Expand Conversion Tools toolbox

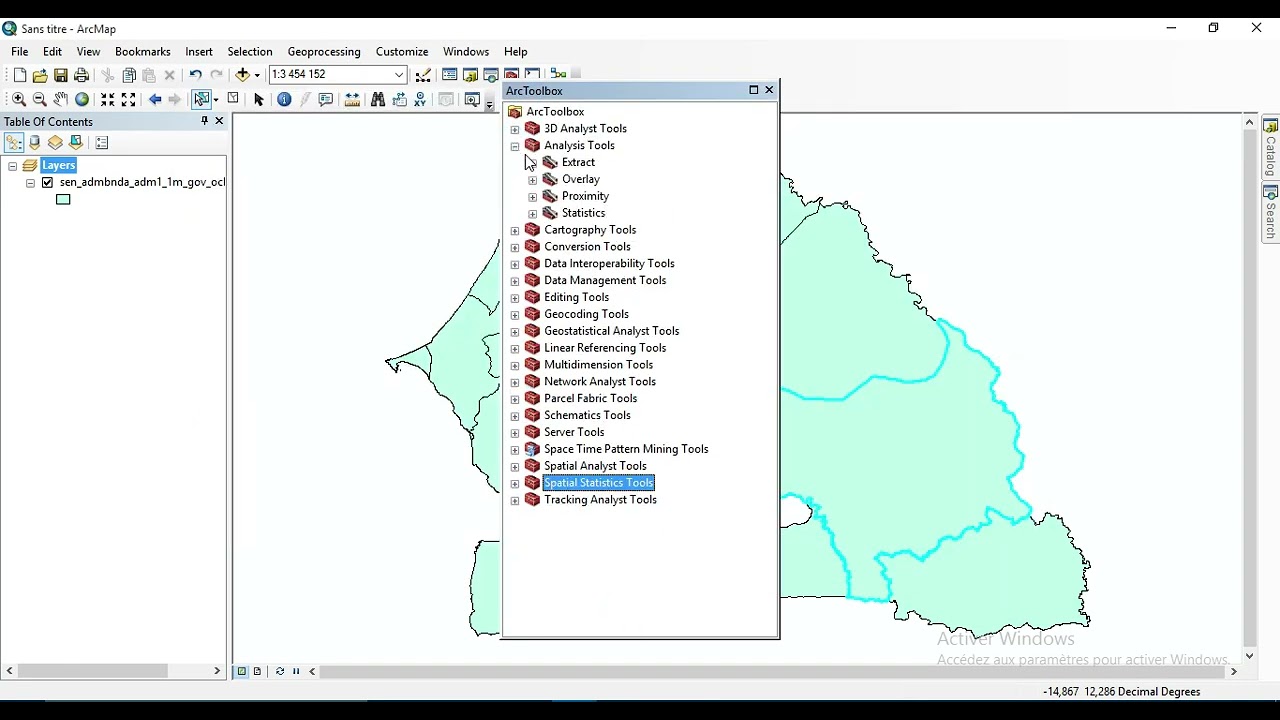coord(515,247)
